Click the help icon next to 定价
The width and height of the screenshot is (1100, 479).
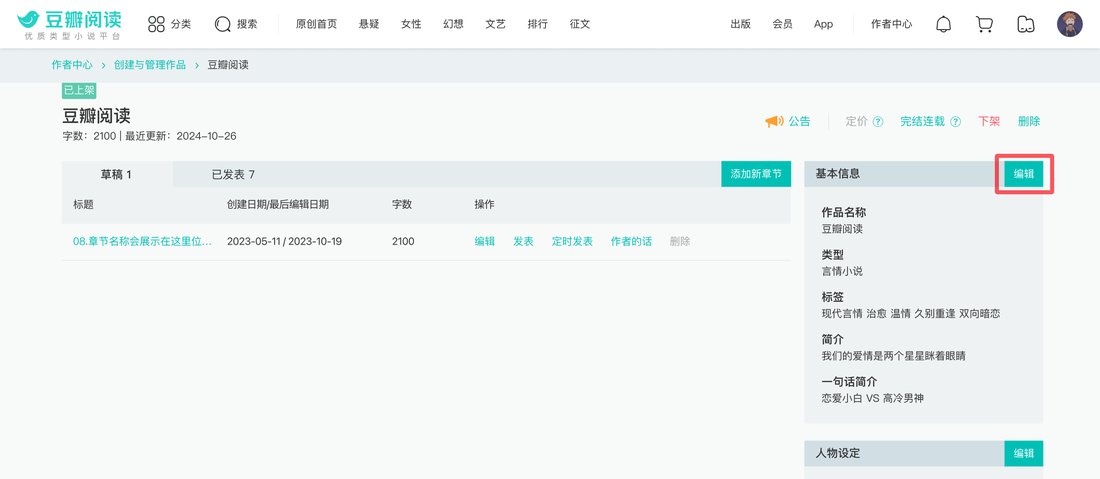tap(878, 121)
